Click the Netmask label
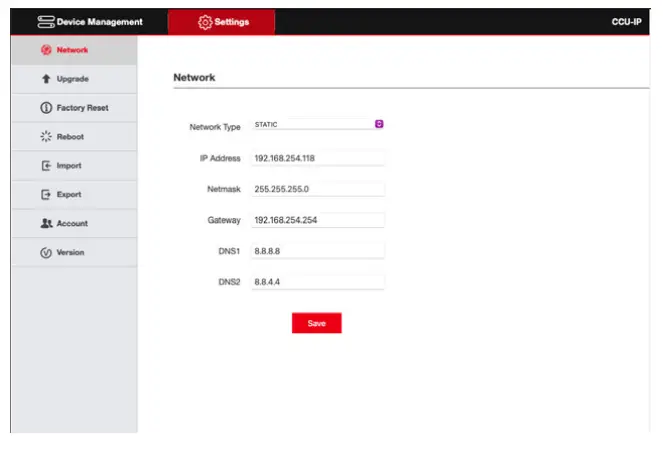Viewport: 663px width, 453px height. [x=224, y=189]
